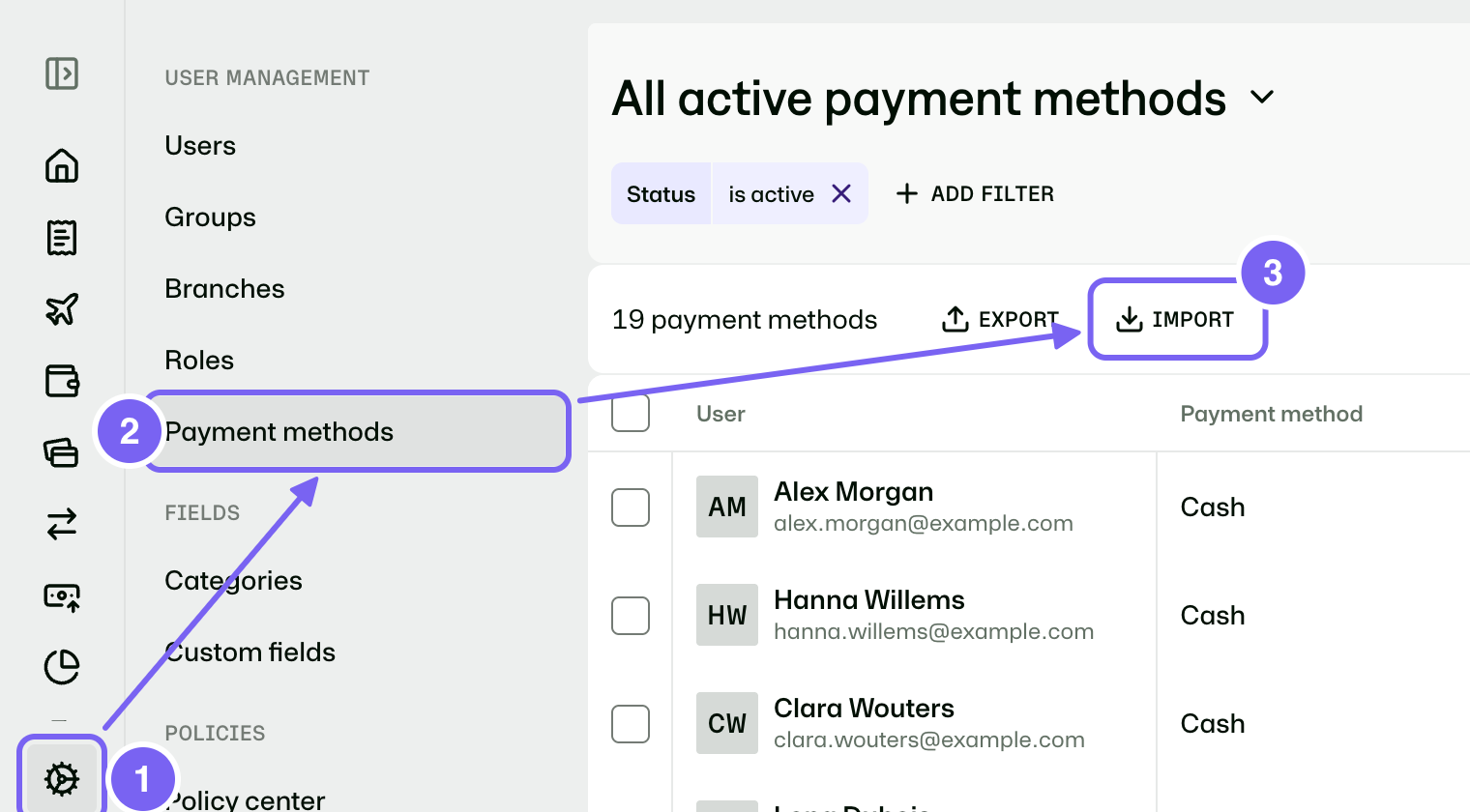Open Alex Morgan user name
This screenshot has width=1470, height=812.
(853, 491)
